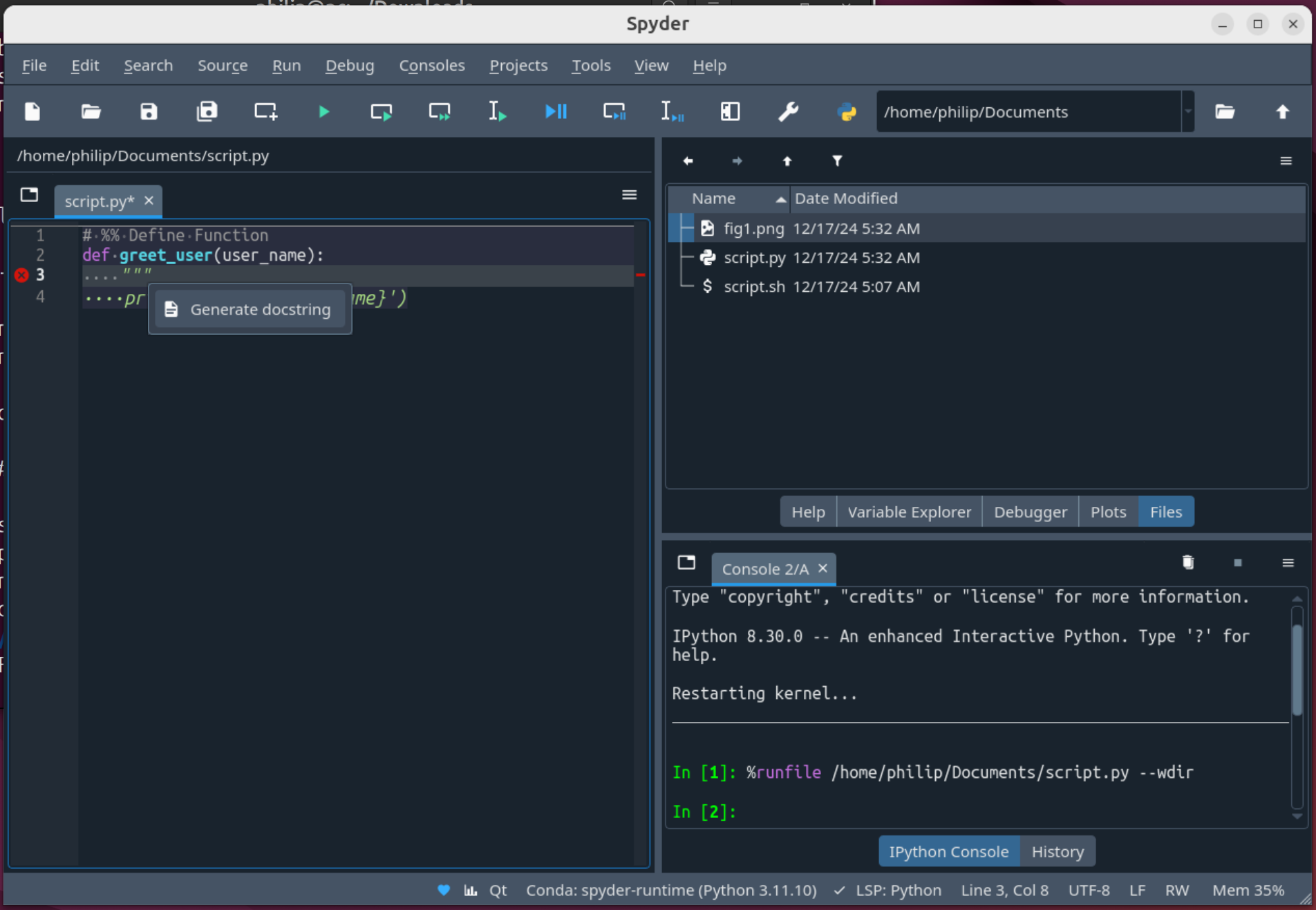This screenshot has width=1316, height=910.
Task: Change to parent directory arrow in toolbar
Action: (x=1283, y=111)
